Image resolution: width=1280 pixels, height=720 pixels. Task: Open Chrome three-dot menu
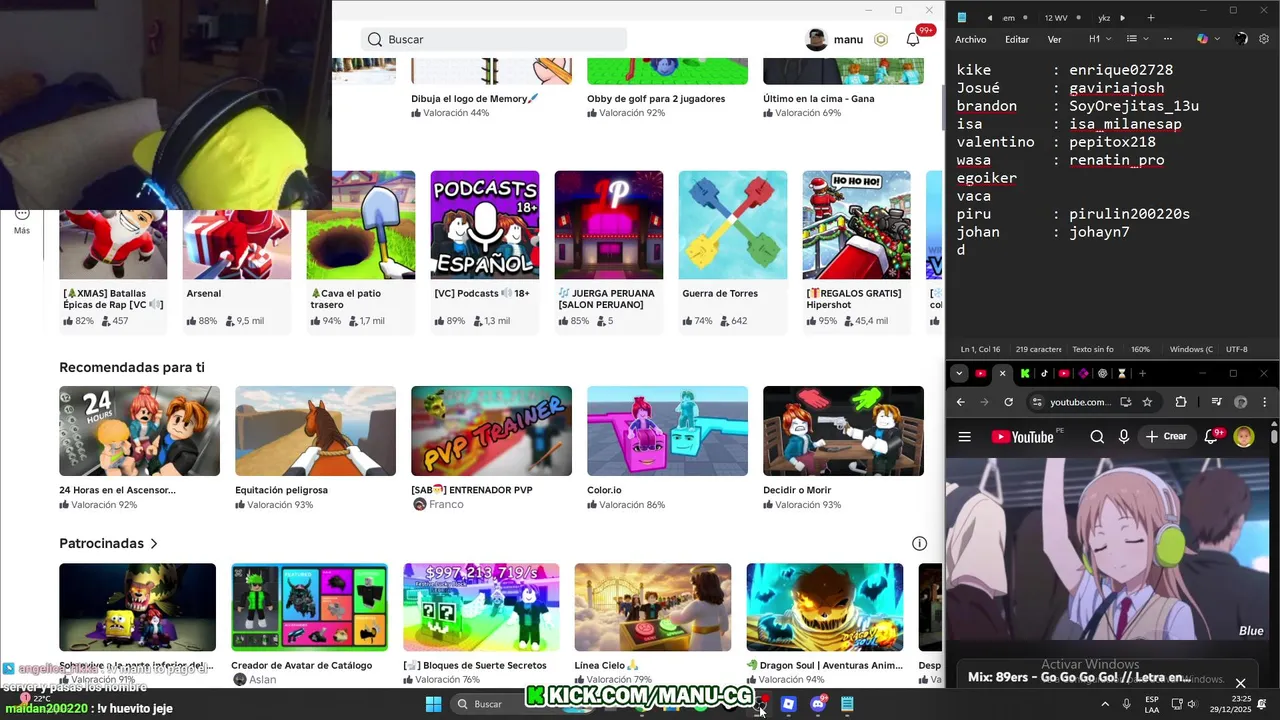pyautogui.click(x=1265, y=402)
